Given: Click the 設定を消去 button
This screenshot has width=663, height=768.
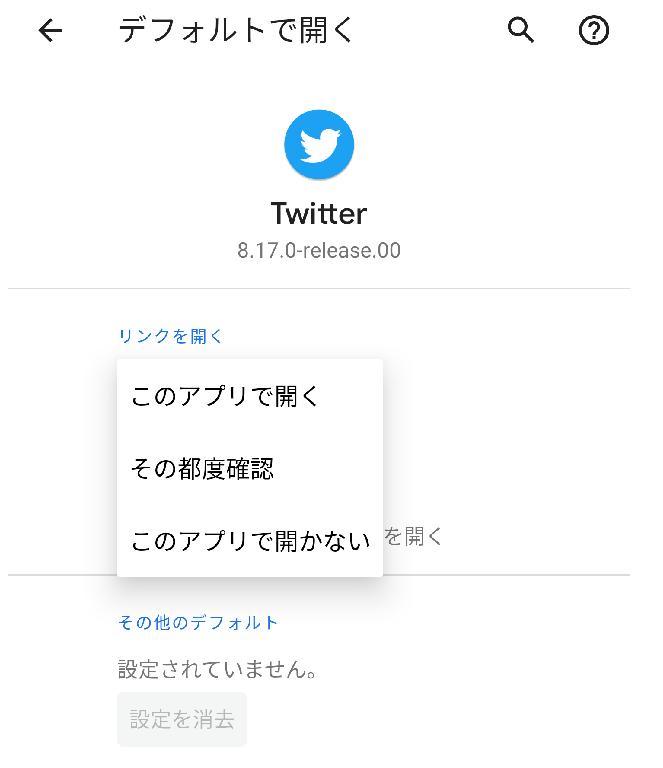Looking at the screenshot, I should 182,719.
